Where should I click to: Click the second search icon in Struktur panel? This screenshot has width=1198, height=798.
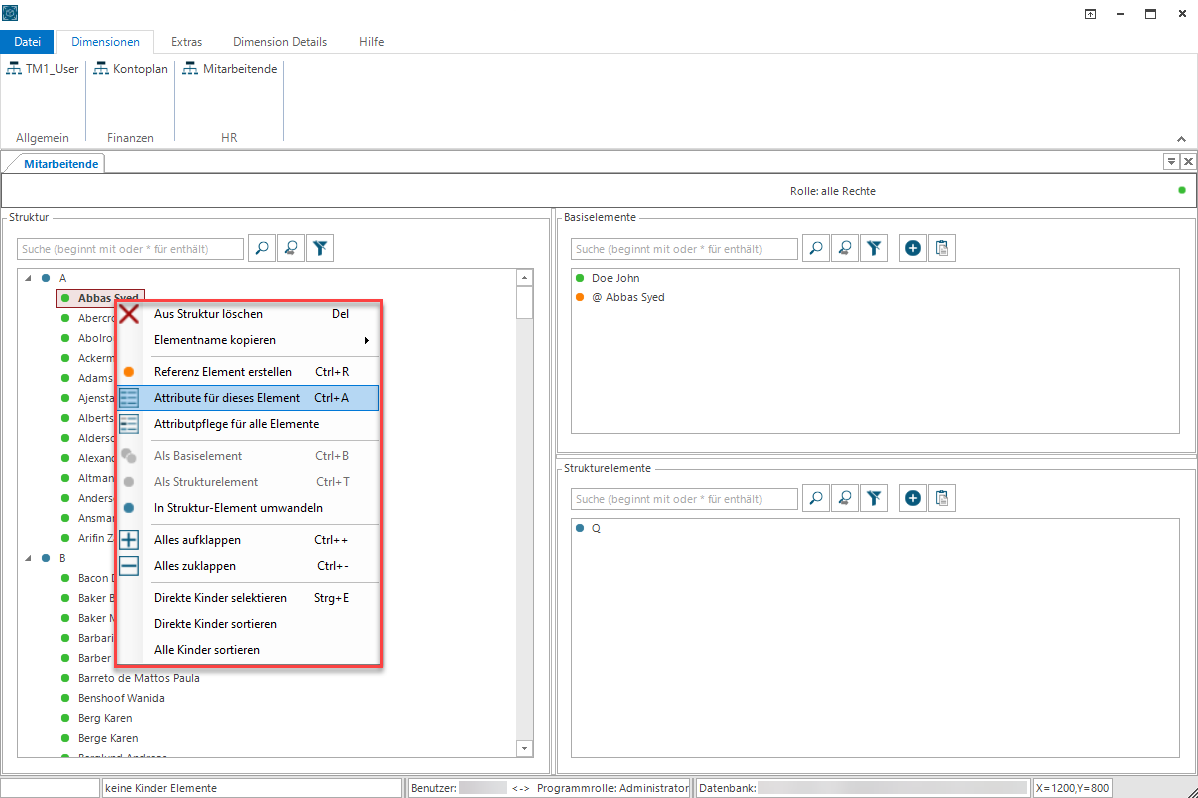tap(291, 248)
